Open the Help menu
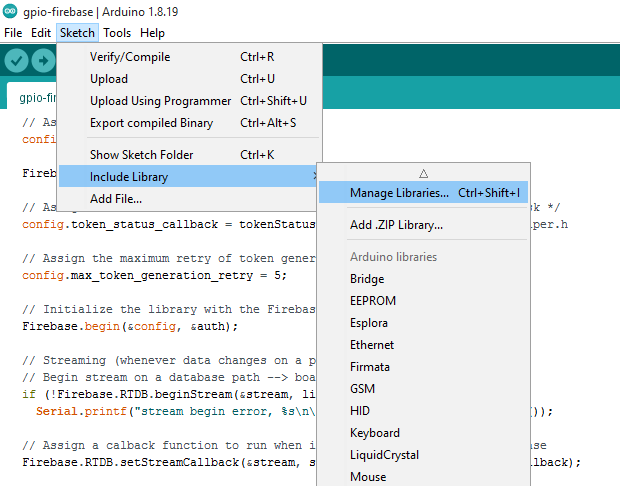The height and width of the screenshot is (486, 620). pos(152,33)
